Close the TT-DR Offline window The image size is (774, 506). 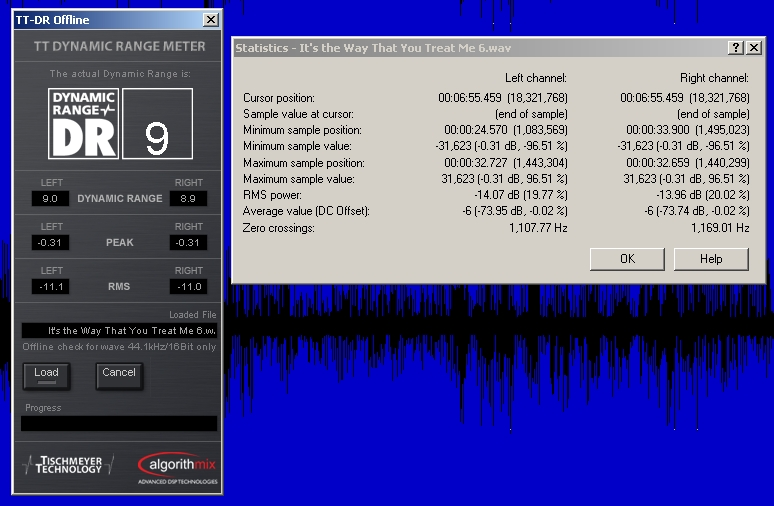pyautogui.click(x=211, y=20)
